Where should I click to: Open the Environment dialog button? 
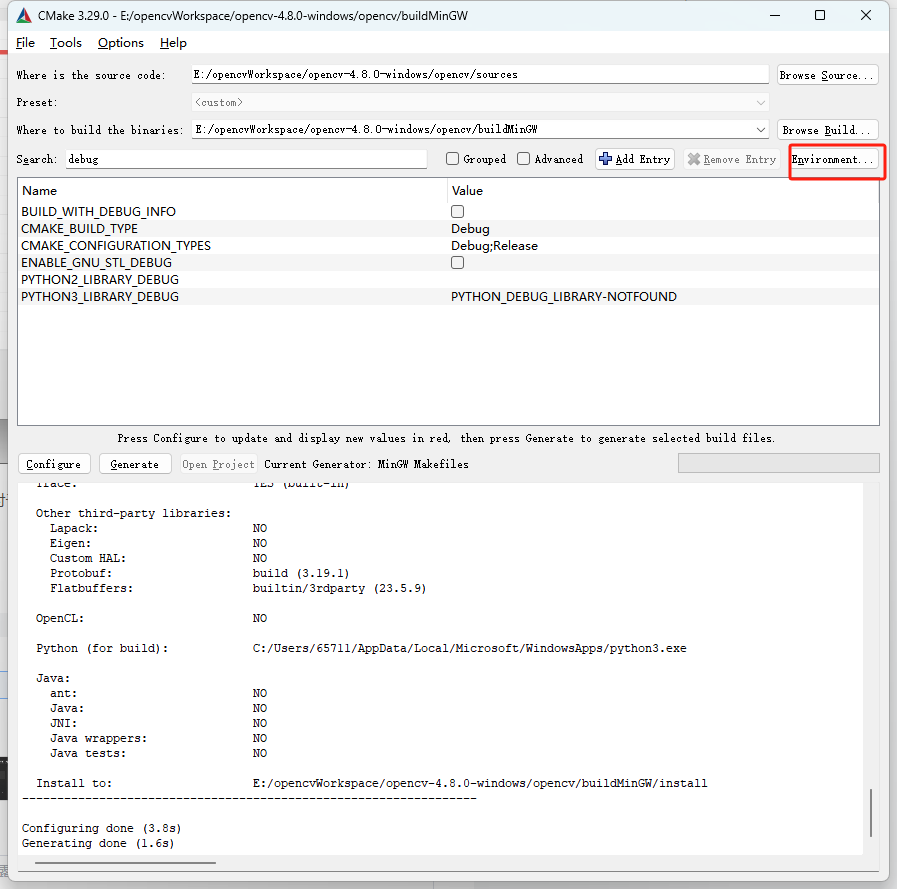(833, 160)
